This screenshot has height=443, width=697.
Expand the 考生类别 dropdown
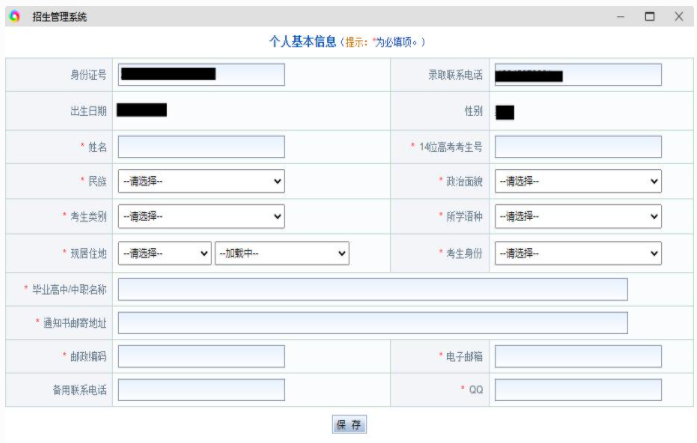201,216
